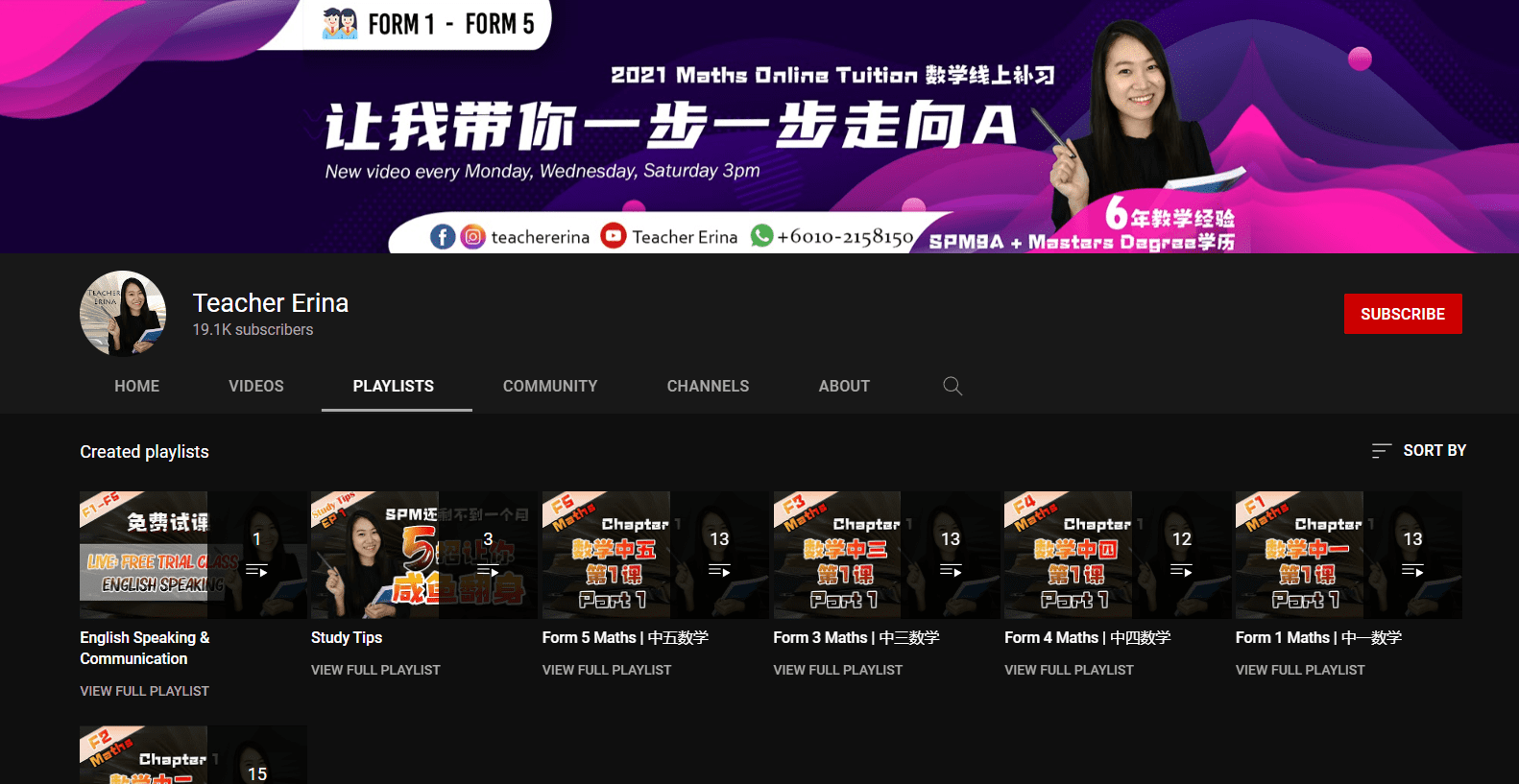
Task: Click playlist icon on Form 4 Maths thumbnail
Action: (1182, 571)
